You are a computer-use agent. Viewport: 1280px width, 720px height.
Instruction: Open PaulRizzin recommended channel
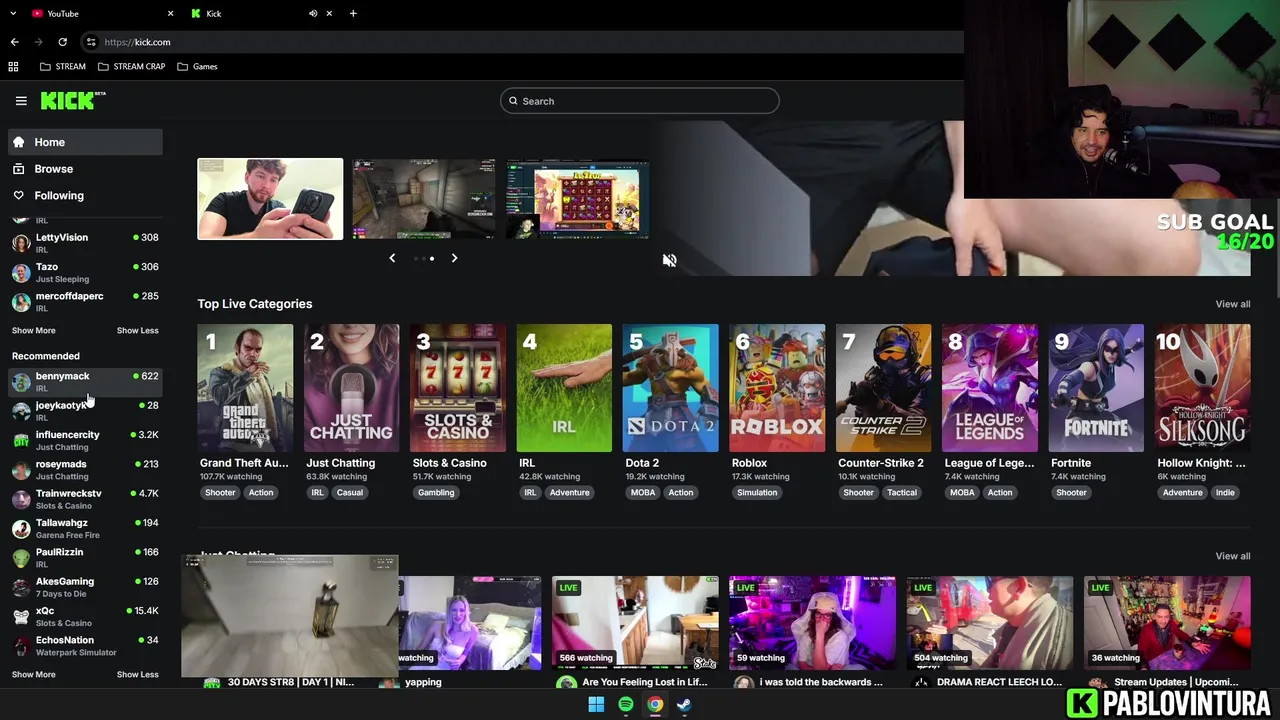(85, 557)
